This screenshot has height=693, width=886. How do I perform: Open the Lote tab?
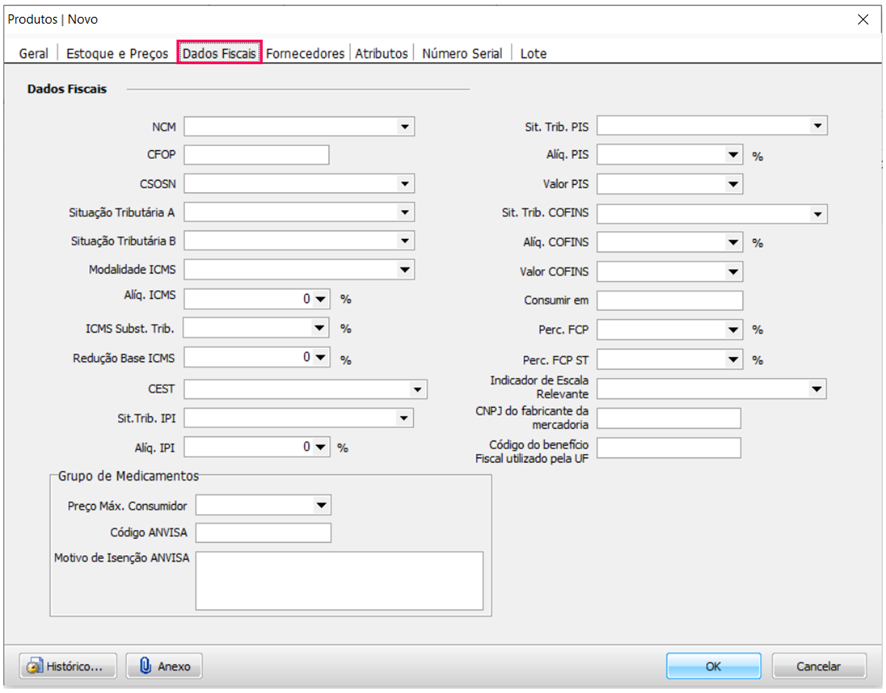tap(533, 54)
